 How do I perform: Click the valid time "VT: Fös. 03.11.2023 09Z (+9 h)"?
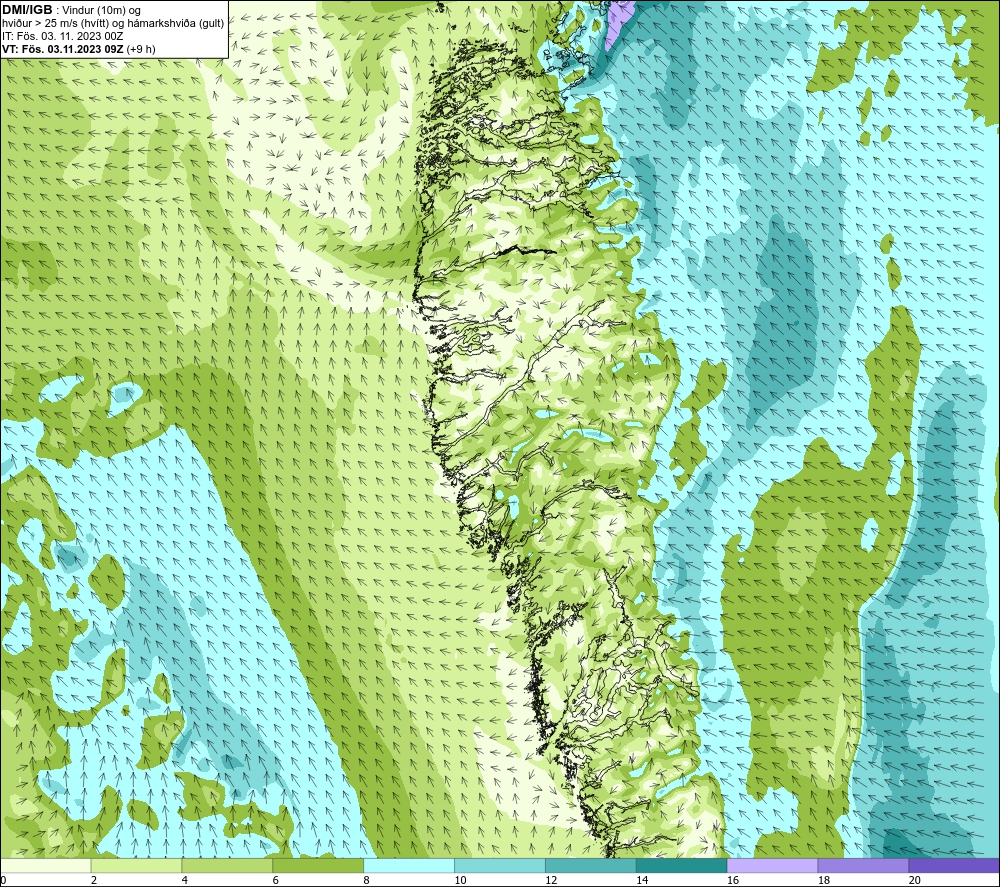78,49
